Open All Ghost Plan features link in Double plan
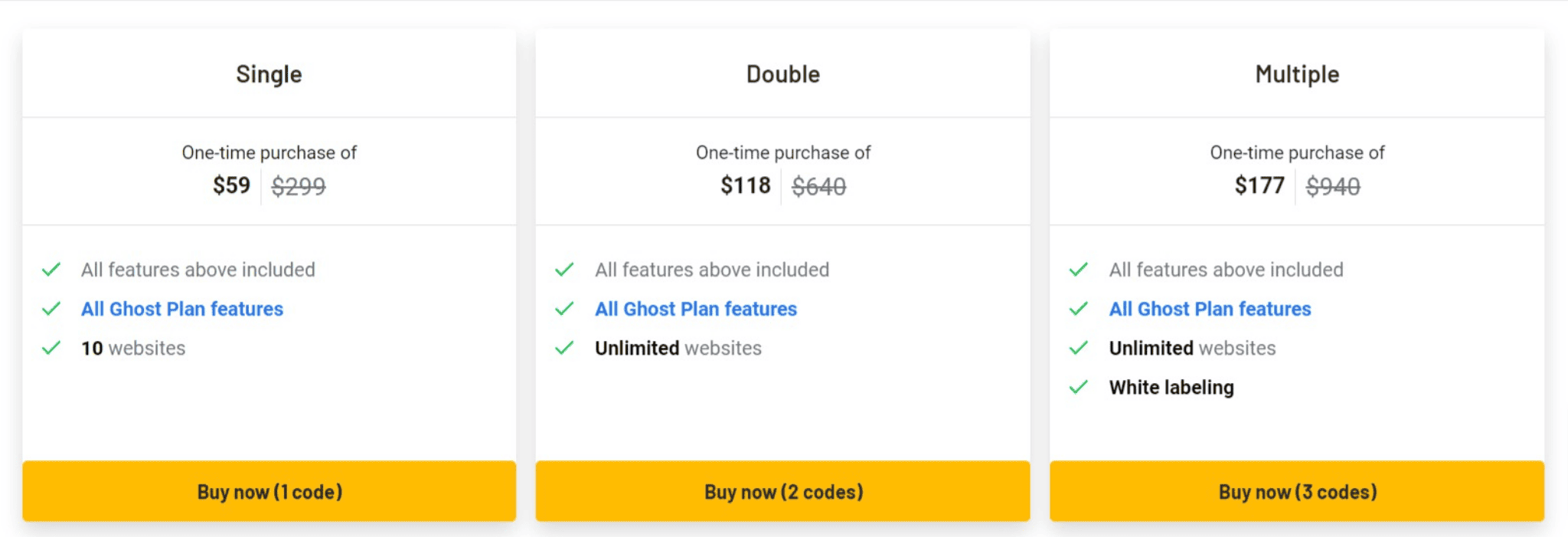This screenshot has height=537, width=1568. 696,309
